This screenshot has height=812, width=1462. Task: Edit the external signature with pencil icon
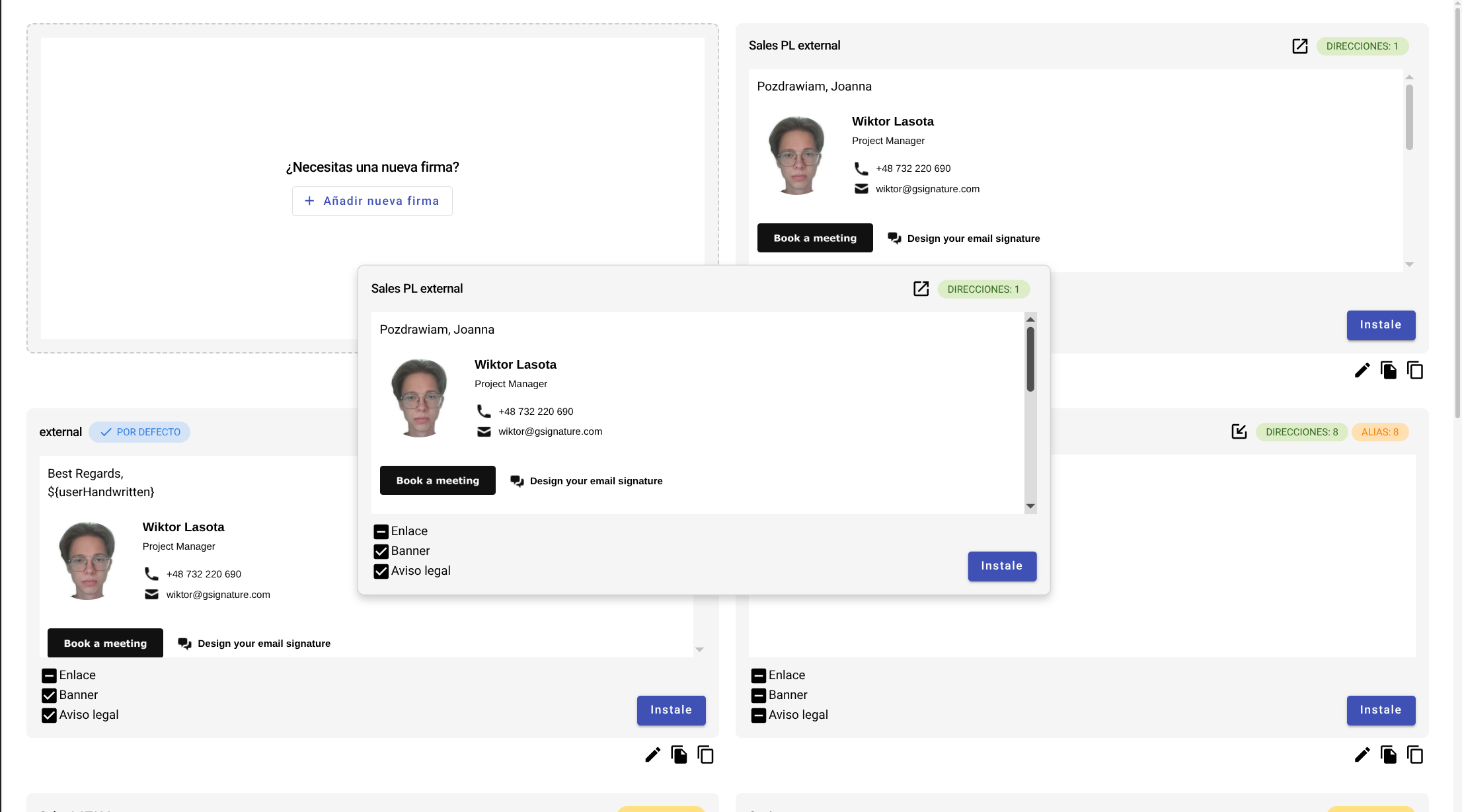(x=652, y=755)
